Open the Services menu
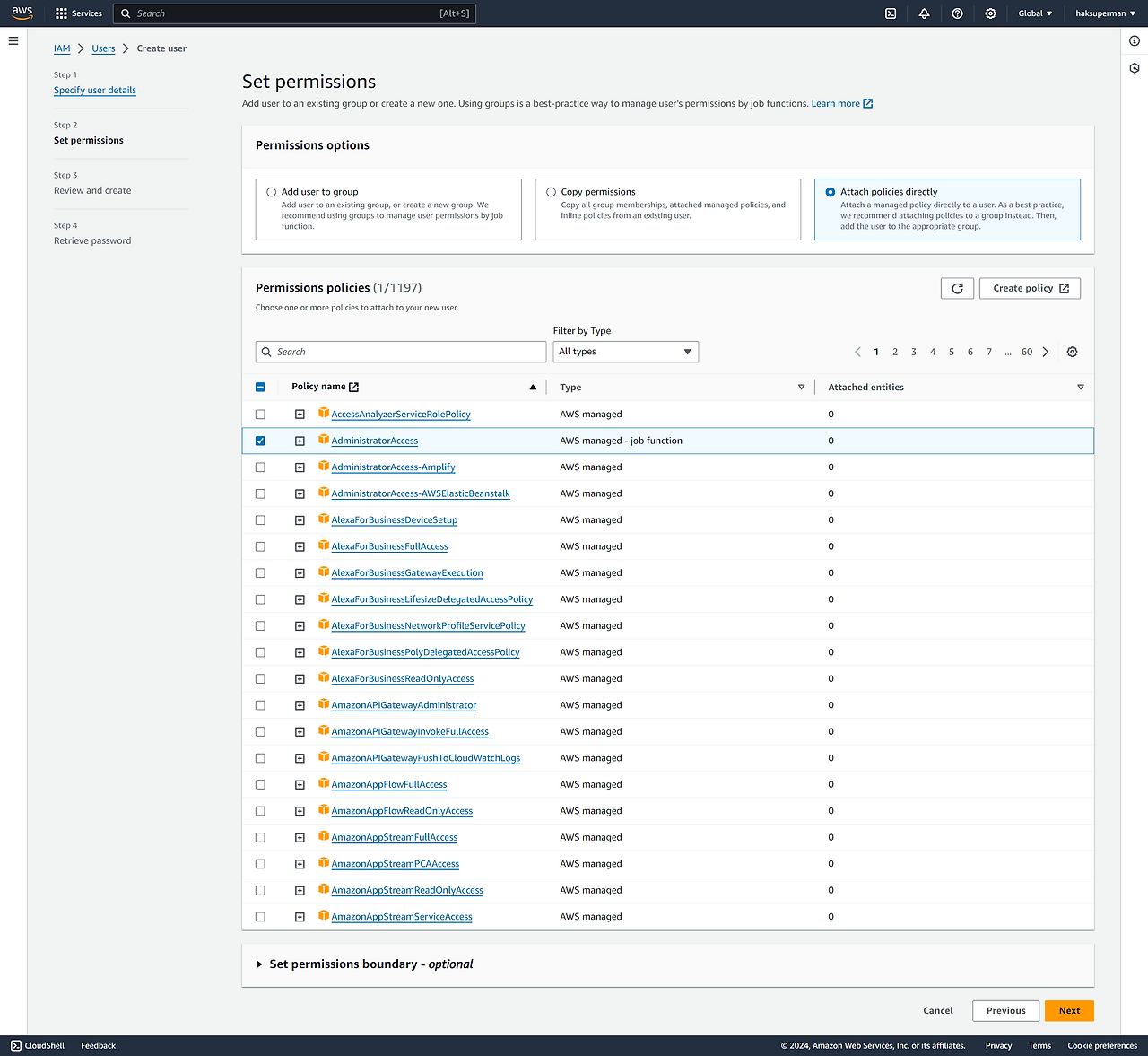1148x1056 pixels. [79, 13]
